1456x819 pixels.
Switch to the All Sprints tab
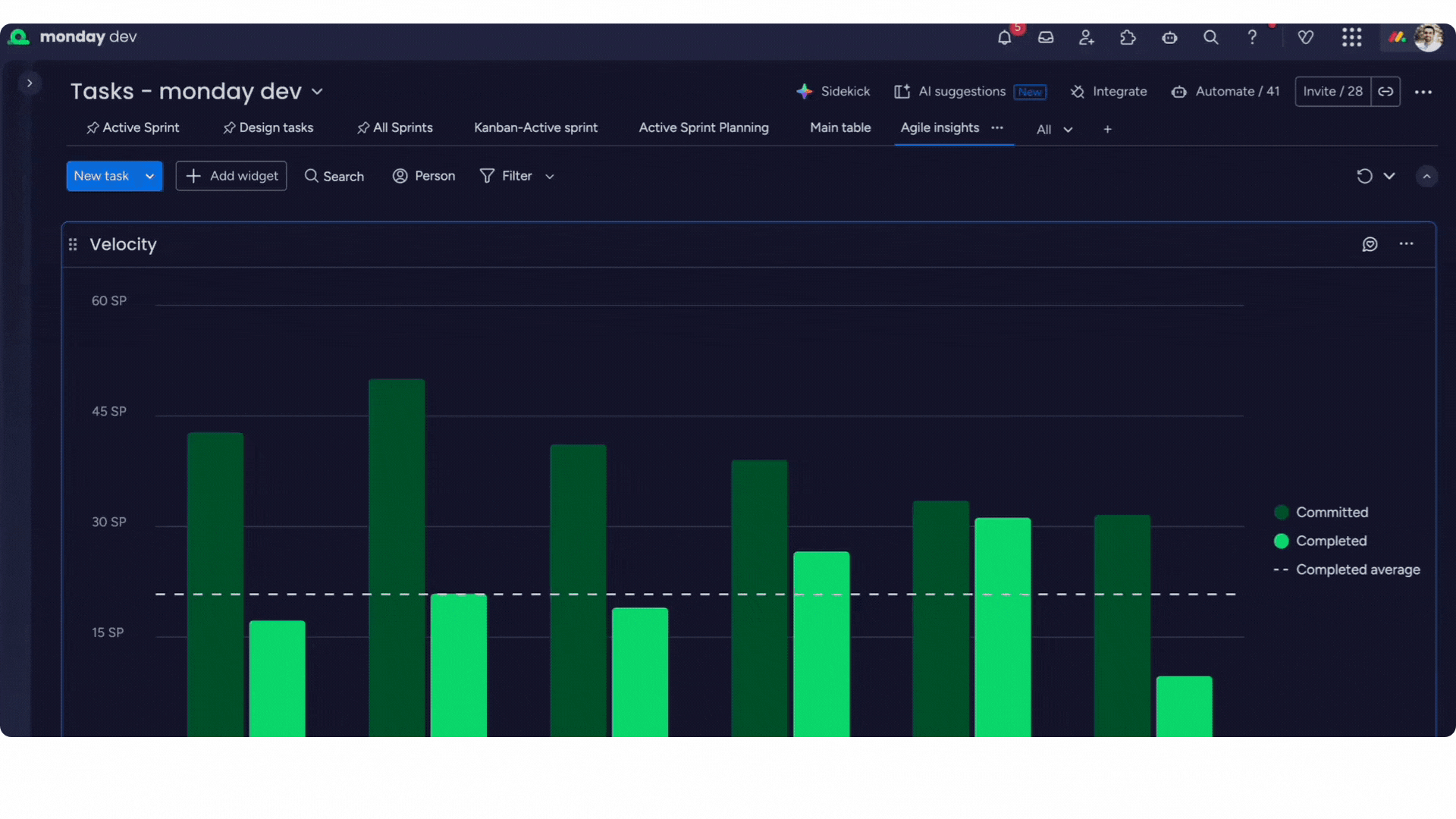click(394, 128)
